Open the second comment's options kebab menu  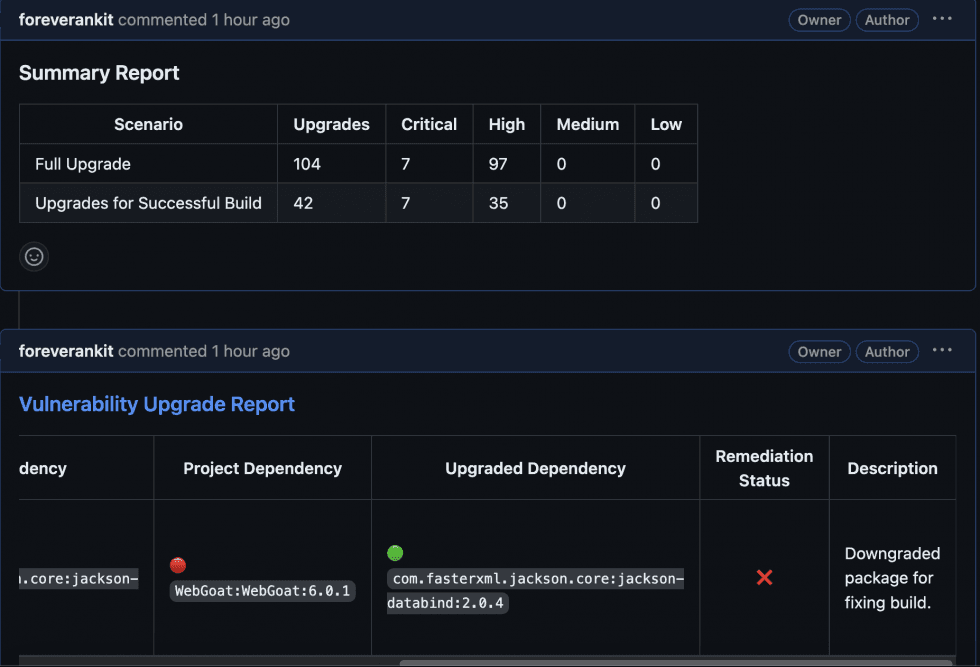click(x=941, y=351)
